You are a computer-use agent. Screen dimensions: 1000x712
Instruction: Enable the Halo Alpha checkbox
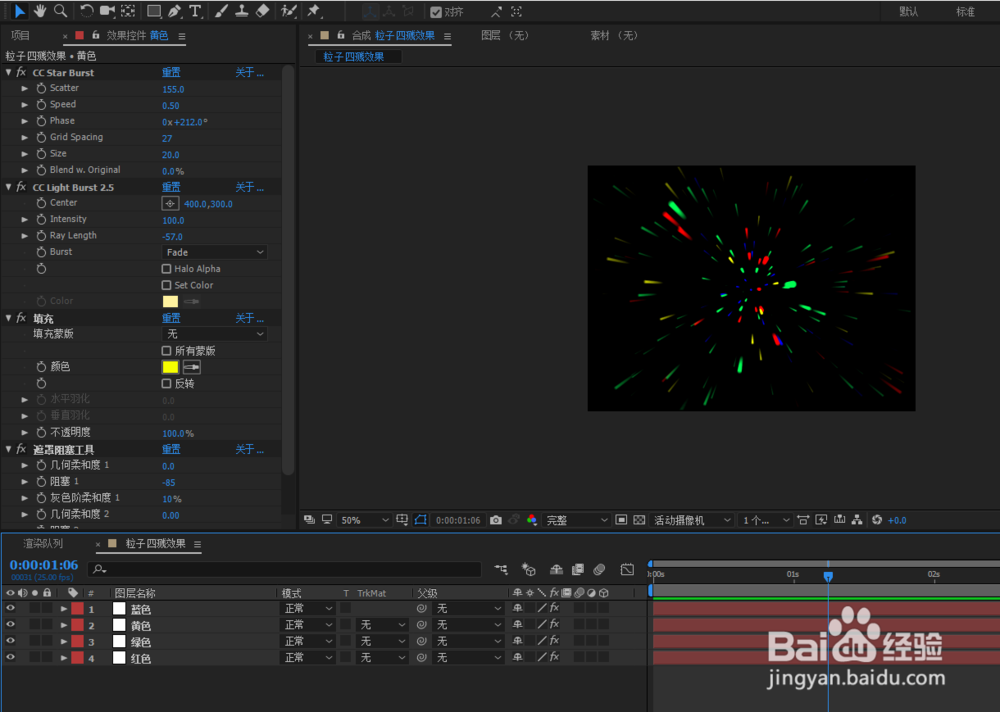(x=166, y=269)
